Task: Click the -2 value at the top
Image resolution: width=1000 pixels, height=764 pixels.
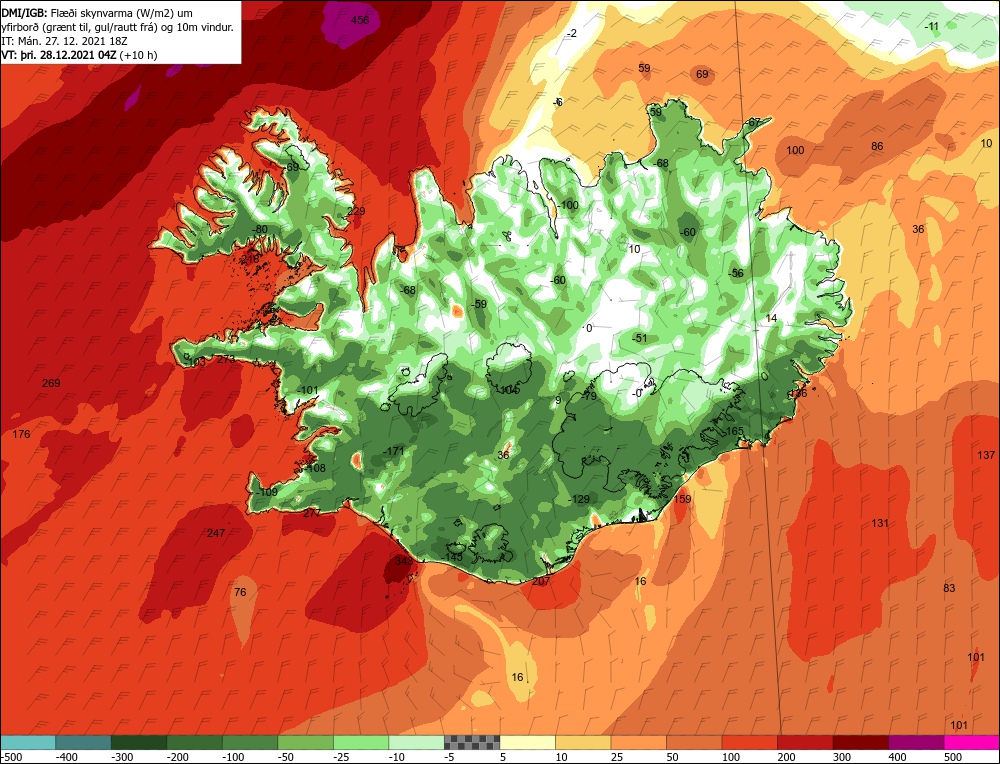Action: (572, 33)
